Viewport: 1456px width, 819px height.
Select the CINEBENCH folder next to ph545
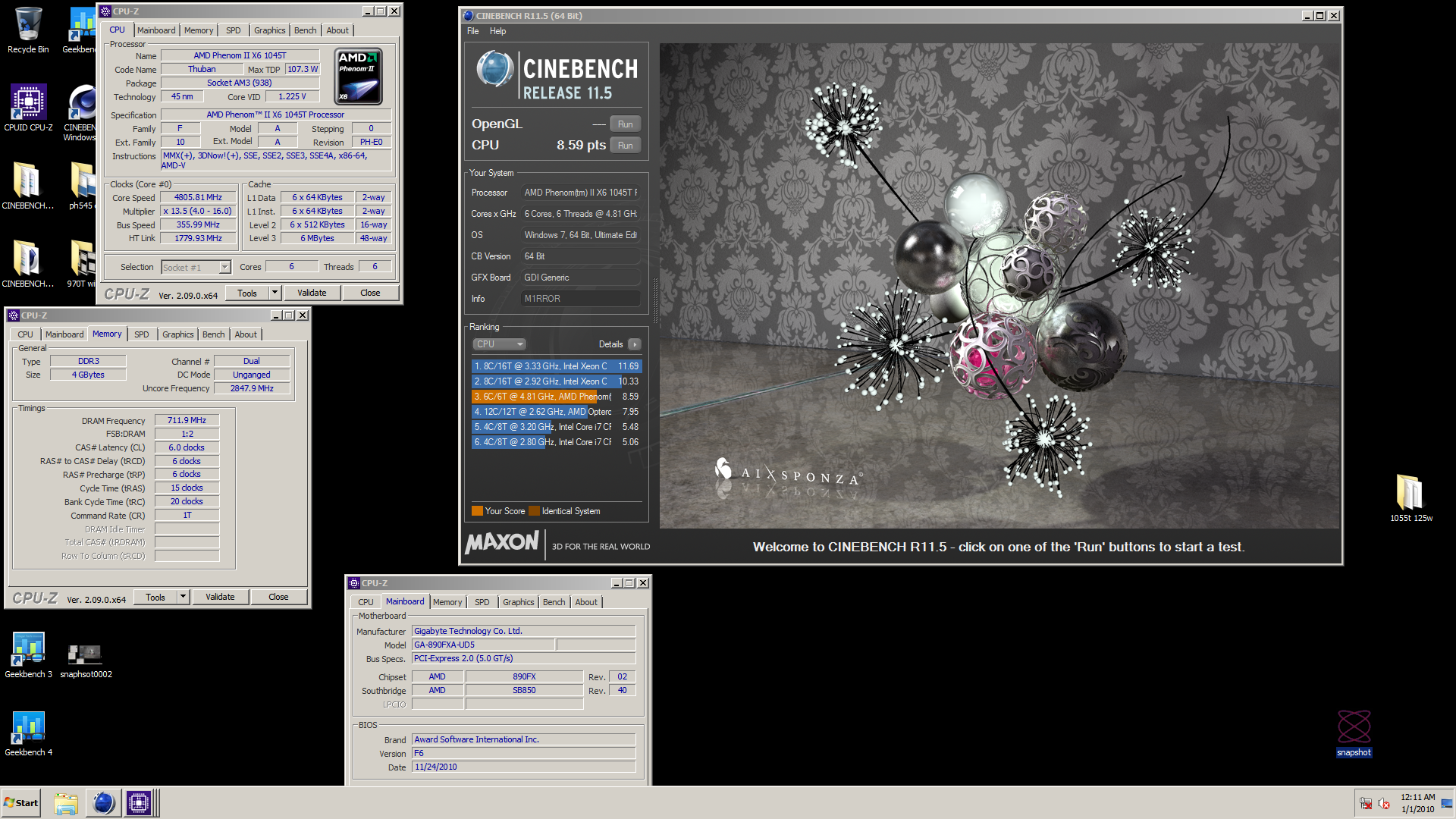[28, 186]
